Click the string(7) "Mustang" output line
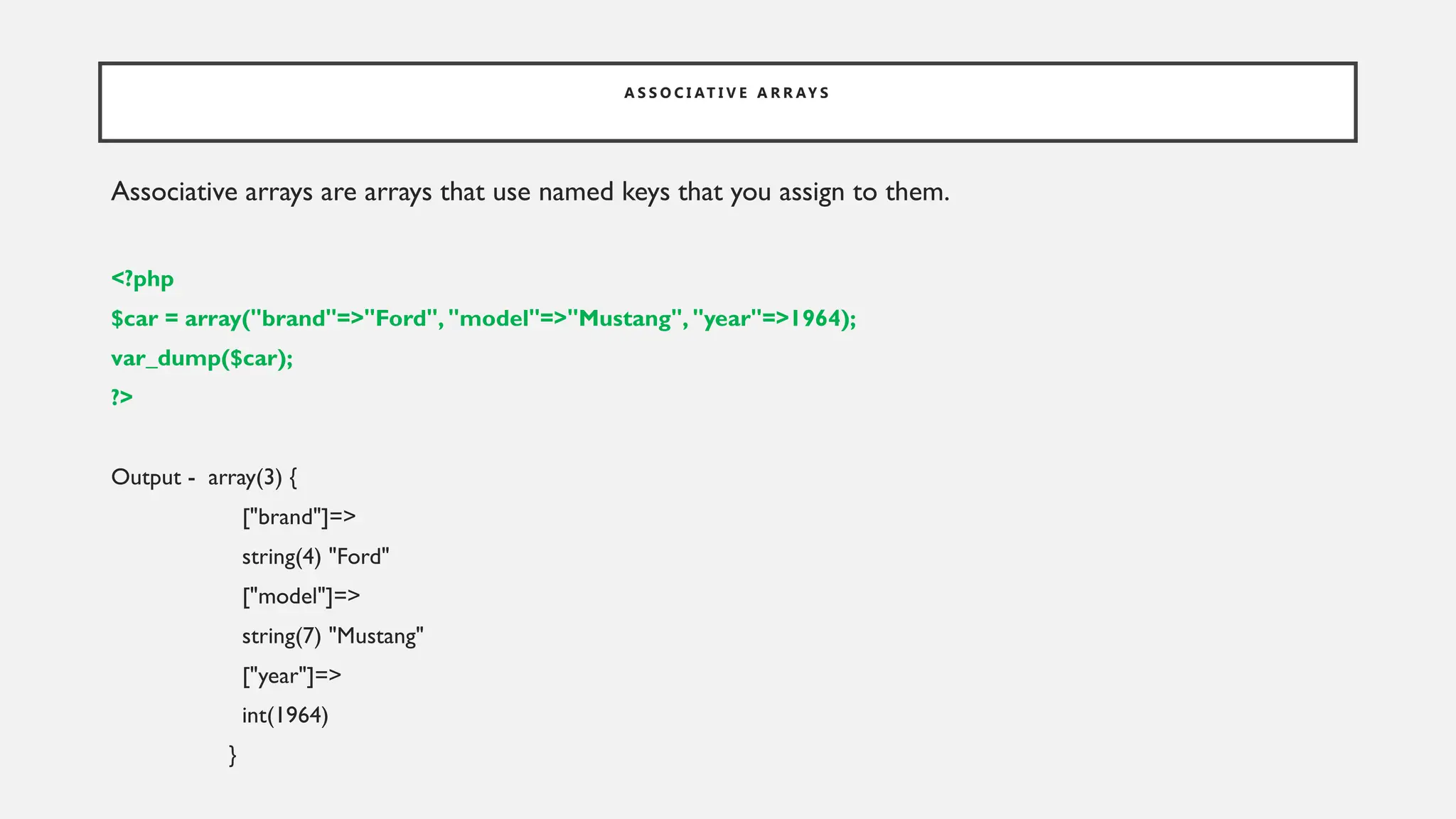The height and width of the screenshot is (819, 1456). (x=333, y=636)
